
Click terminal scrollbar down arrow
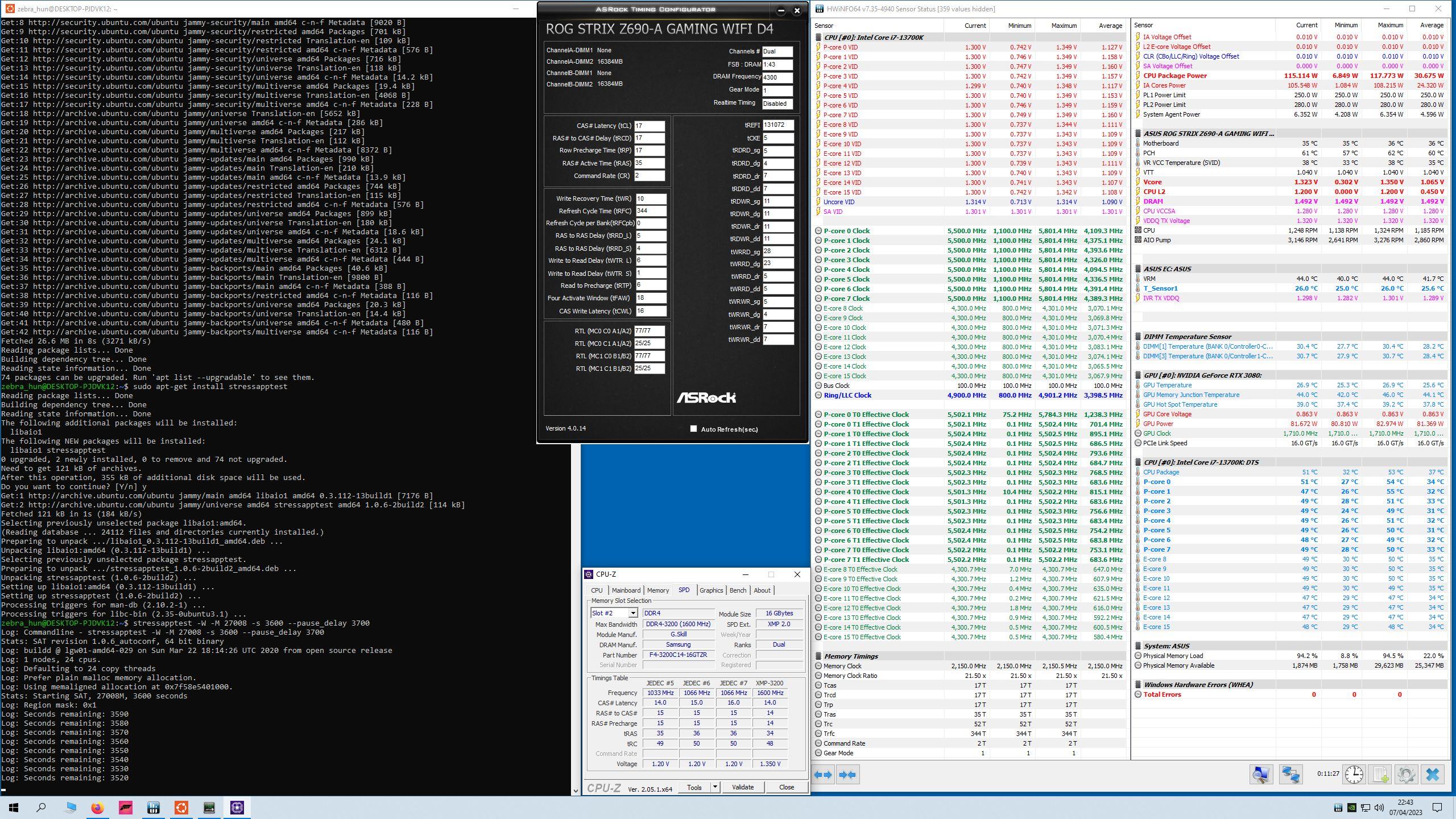coord(575,791)
